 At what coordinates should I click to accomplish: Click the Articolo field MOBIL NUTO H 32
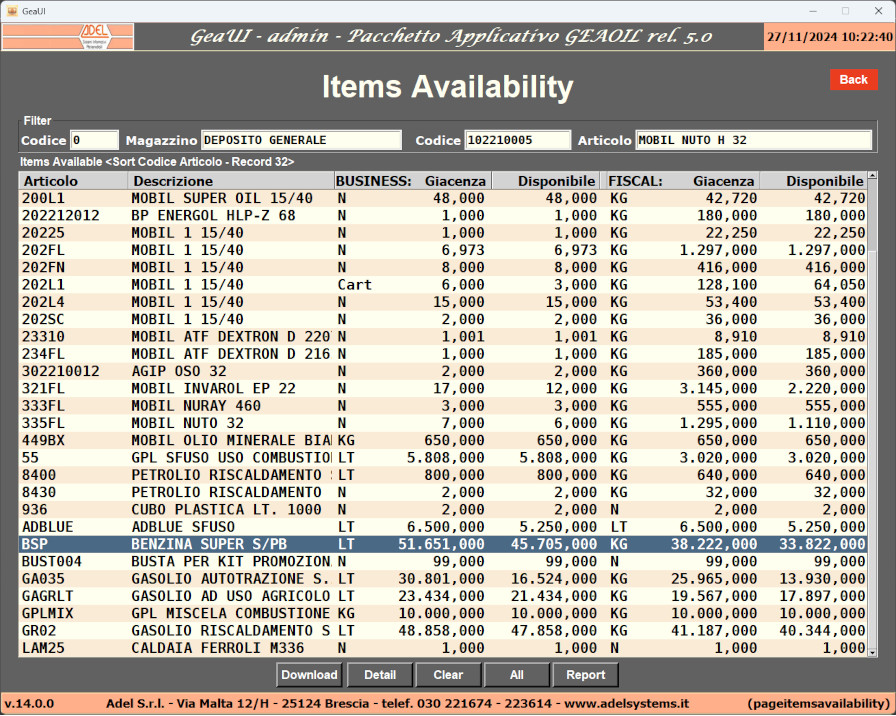pos(753,140)
